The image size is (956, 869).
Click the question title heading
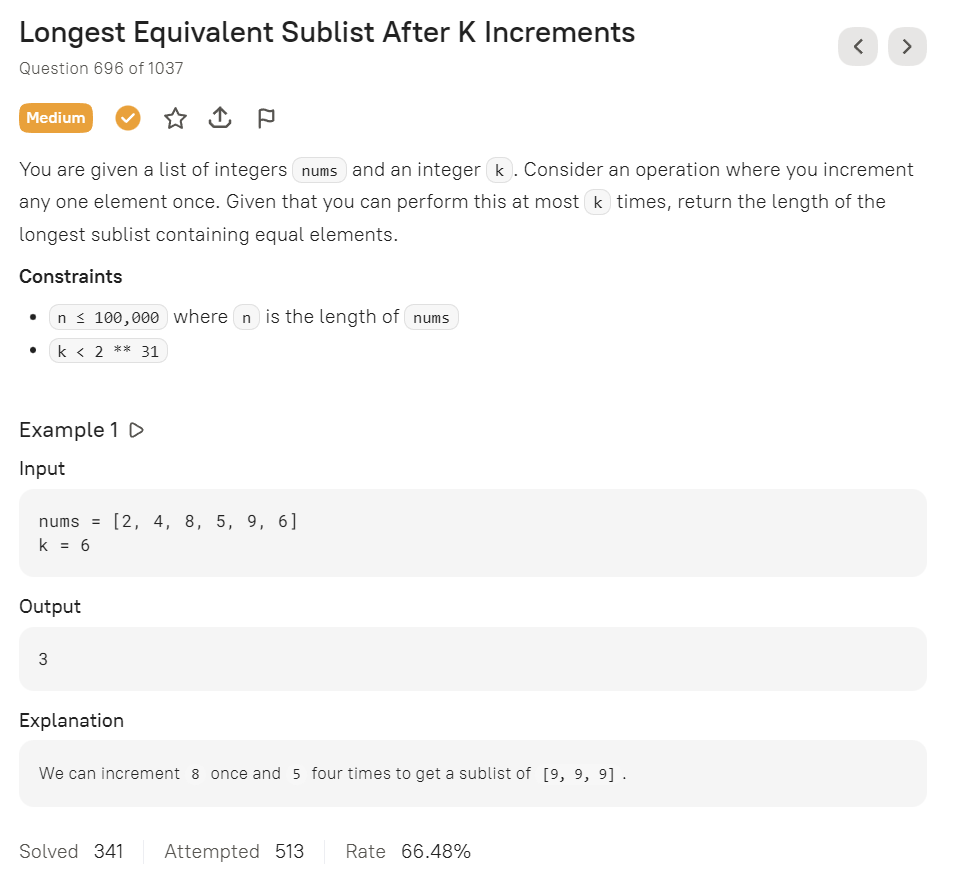(x=327, y=32)
